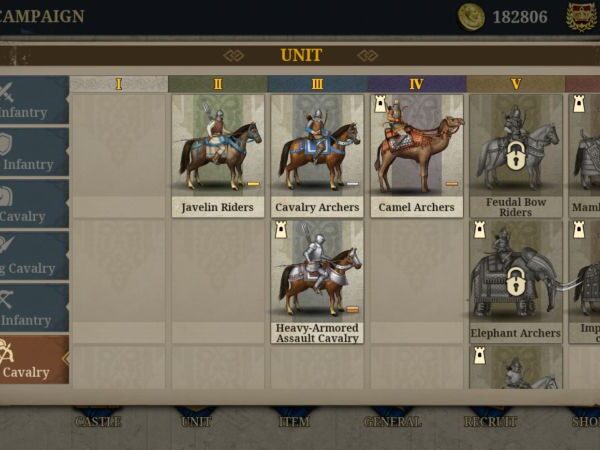
Task: Select the tier III column header
Action: coord(317,84)
